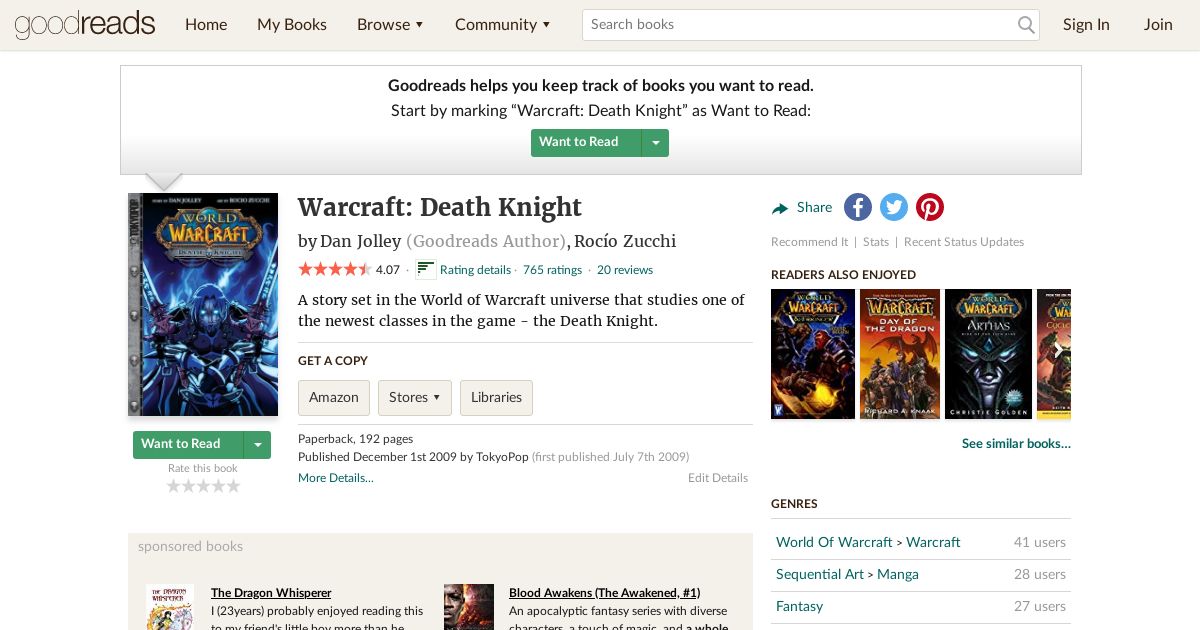View the 765 ratings link
Screen dimensions: 1200x630
pyautogui.click(x=552, y=270)
